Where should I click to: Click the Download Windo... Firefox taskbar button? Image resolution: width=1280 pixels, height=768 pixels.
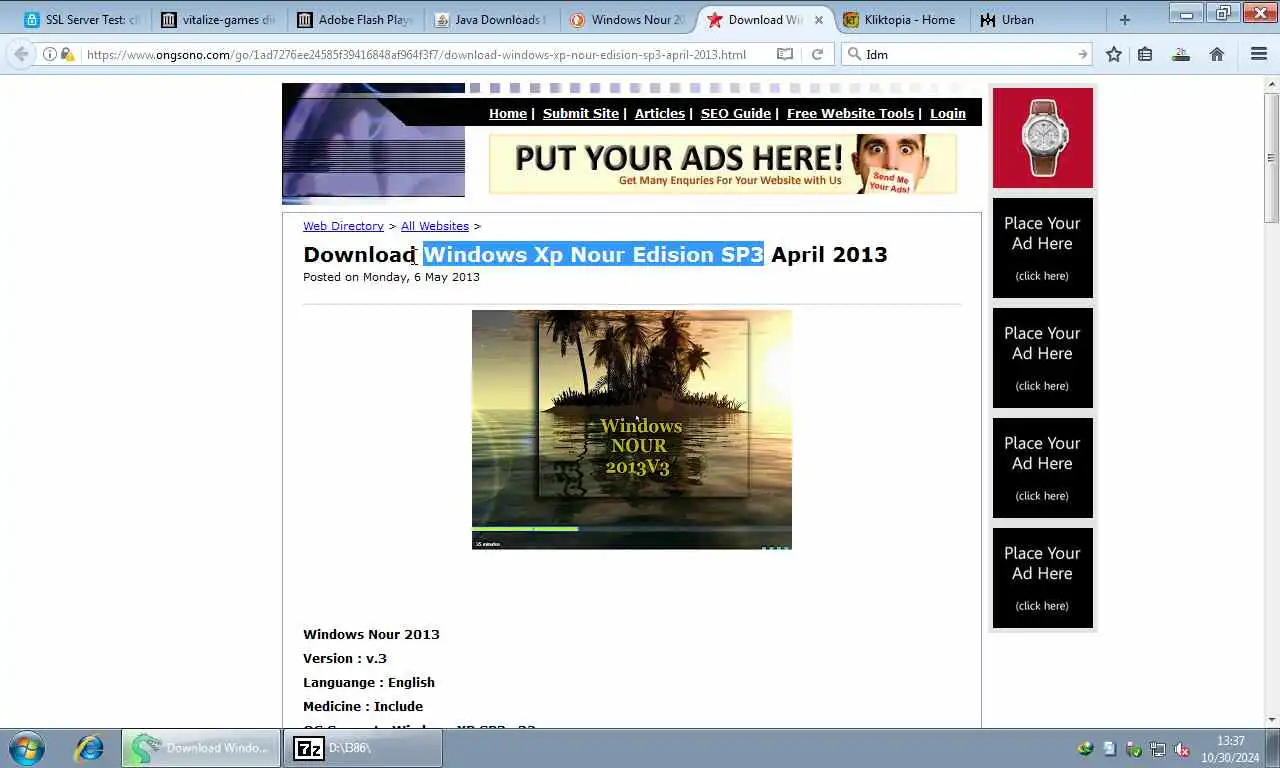pyautogui.click(x=202, y=748)
